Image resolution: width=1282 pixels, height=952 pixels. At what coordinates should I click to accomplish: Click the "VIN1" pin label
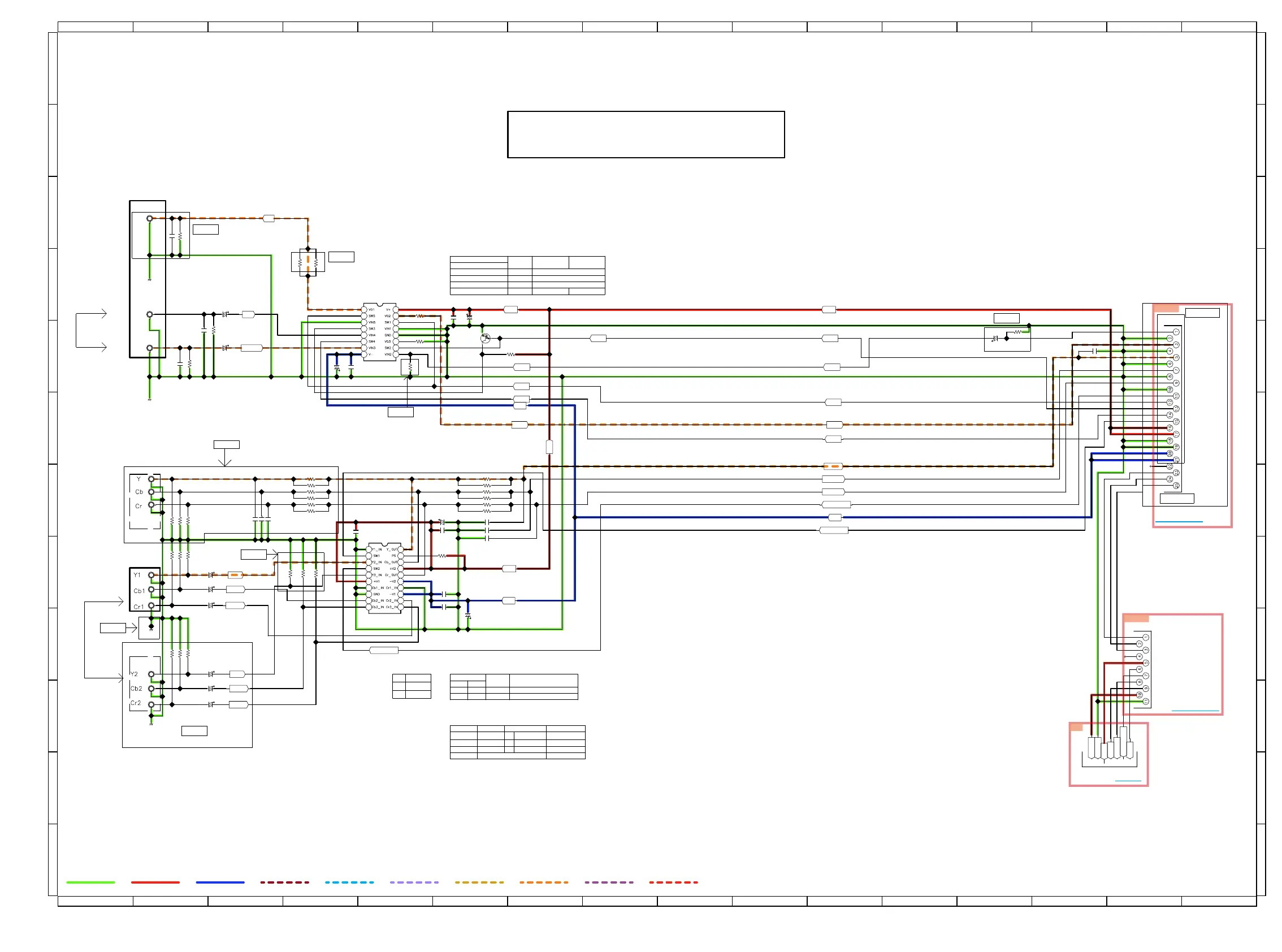coord(388,328)
